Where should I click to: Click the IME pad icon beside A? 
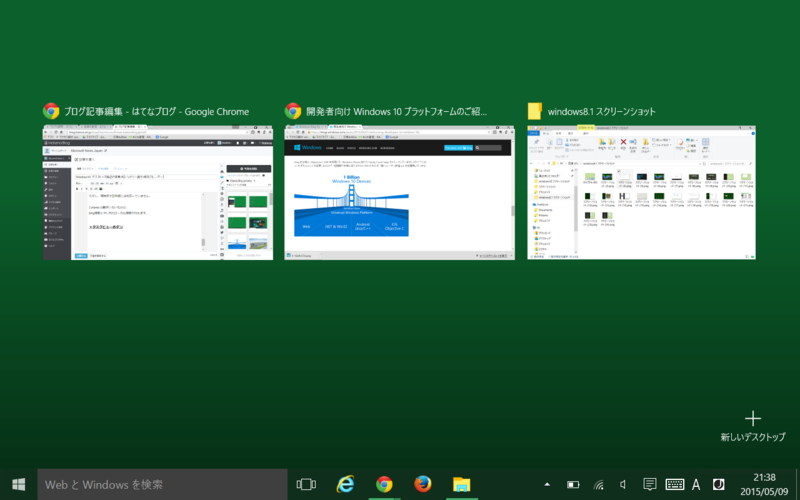click(x=718, y=484)
